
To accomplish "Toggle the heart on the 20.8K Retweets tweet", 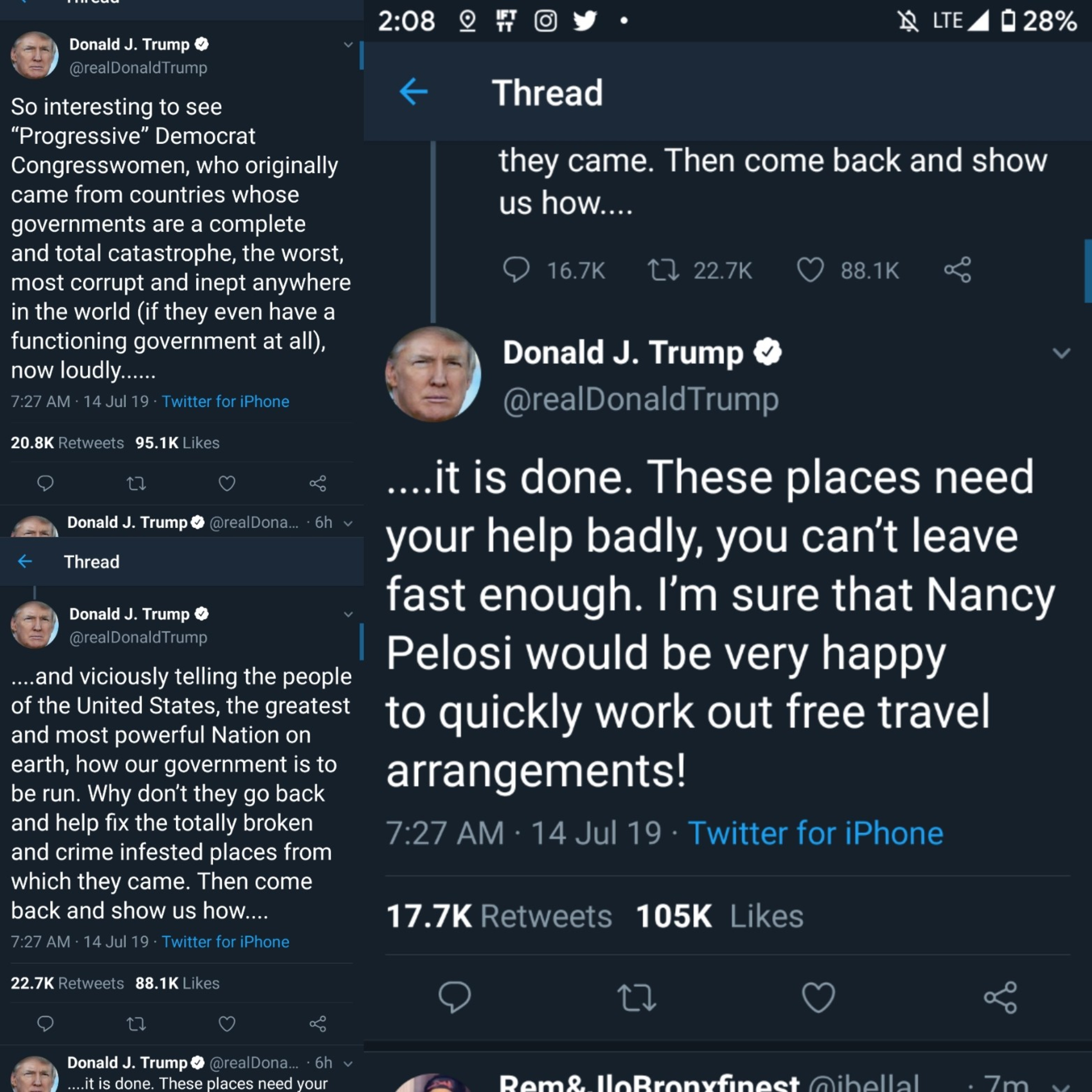I will 227,483.
